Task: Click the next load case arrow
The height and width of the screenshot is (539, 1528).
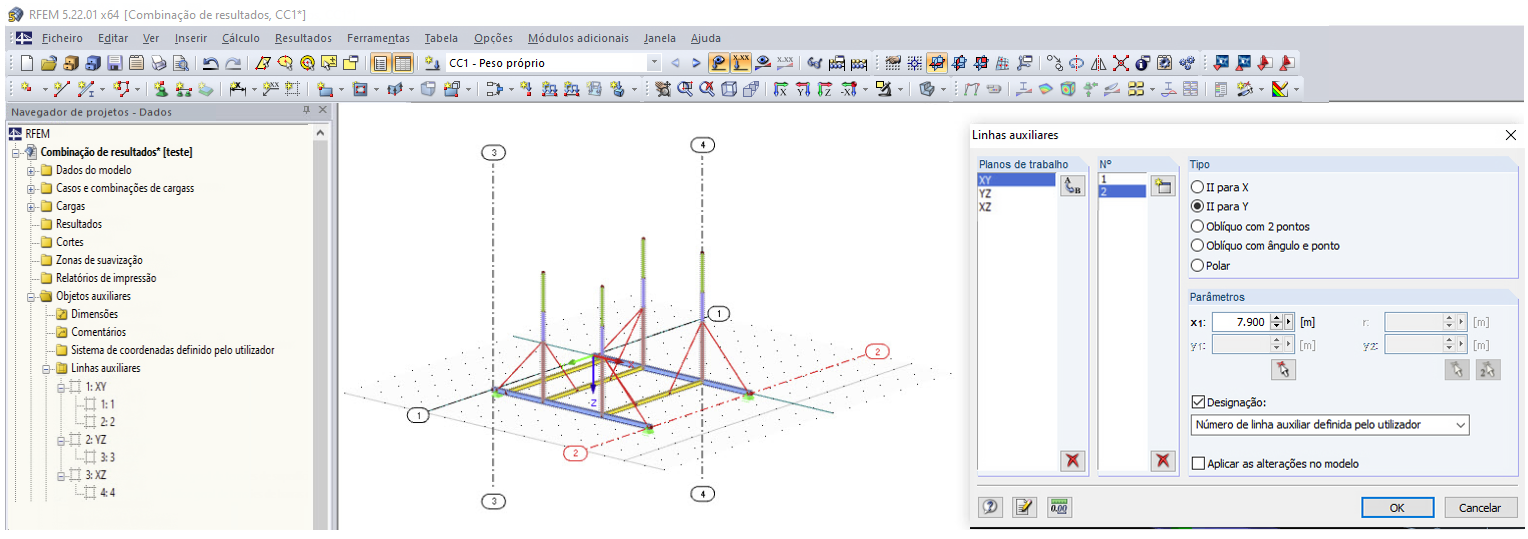Action: click(x=696, y=63)
